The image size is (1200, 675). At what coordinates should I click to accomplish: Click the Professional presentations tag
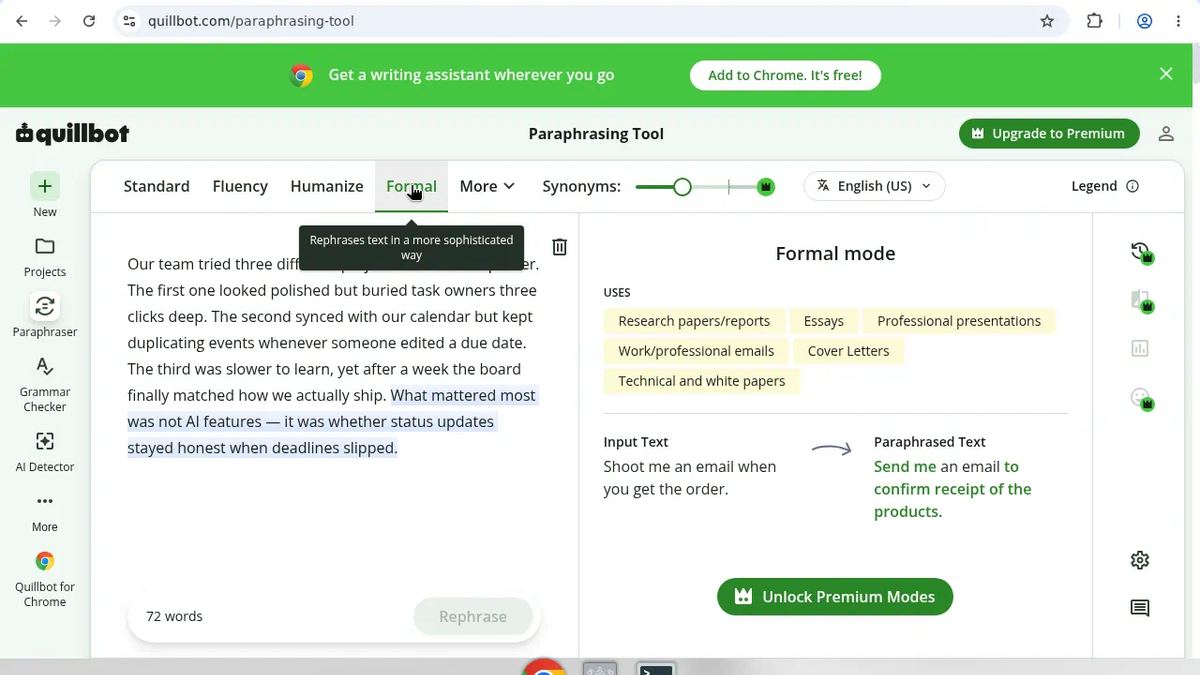click(959, 321)
